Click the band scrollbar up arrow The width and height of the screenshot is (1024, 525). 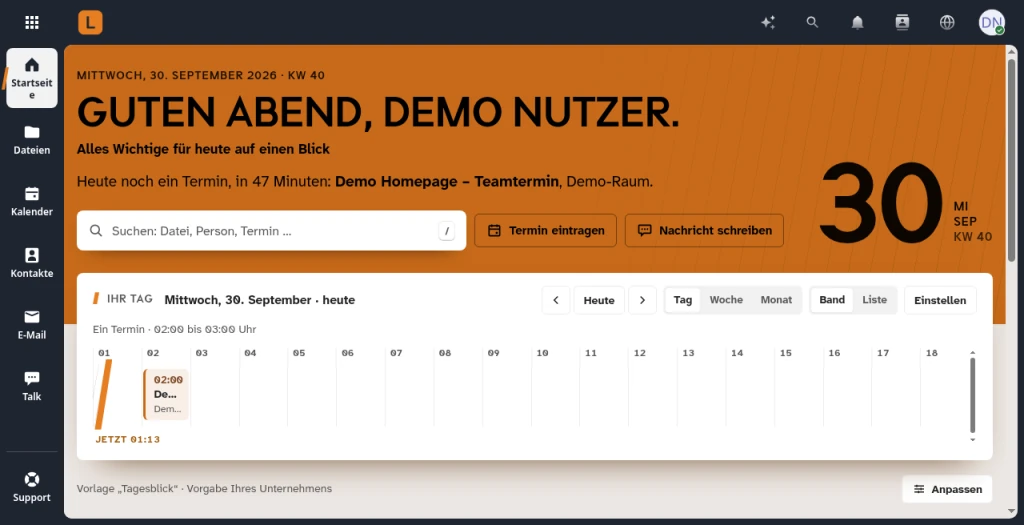click(972, 353)
